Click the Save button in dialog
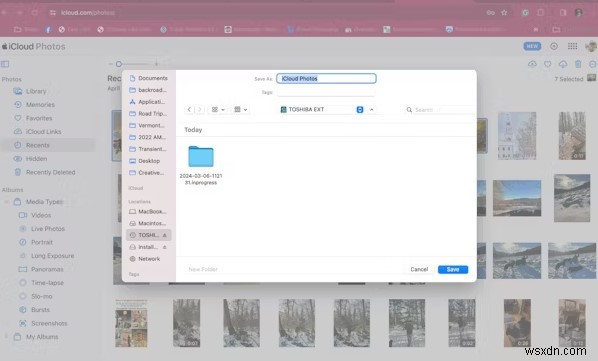Screen dimensions: 598x361 click(453, 270)
